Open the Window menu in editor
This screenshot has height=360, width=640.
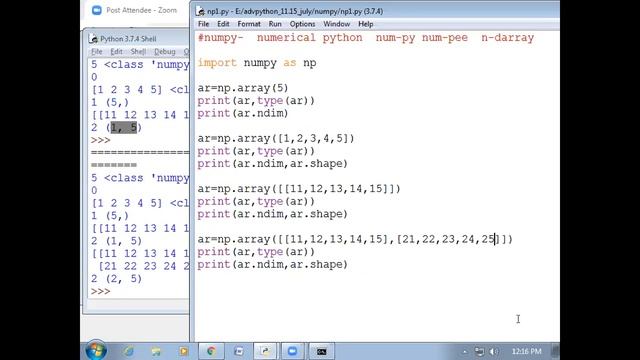tap(337, 24)
